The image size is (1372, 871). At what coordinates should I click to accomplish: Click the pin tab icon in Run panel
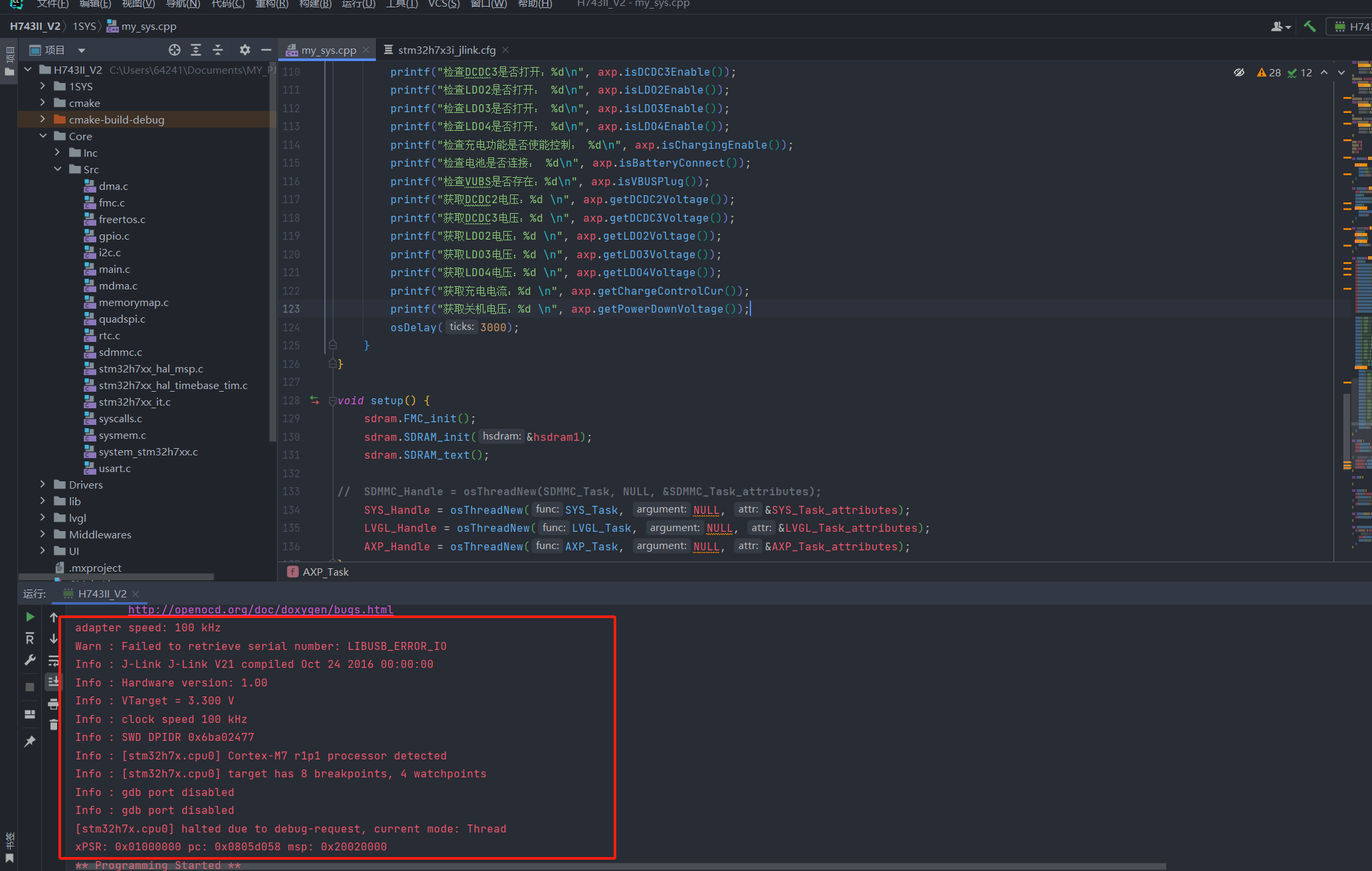pyautogui.click(x=30, y=742)
